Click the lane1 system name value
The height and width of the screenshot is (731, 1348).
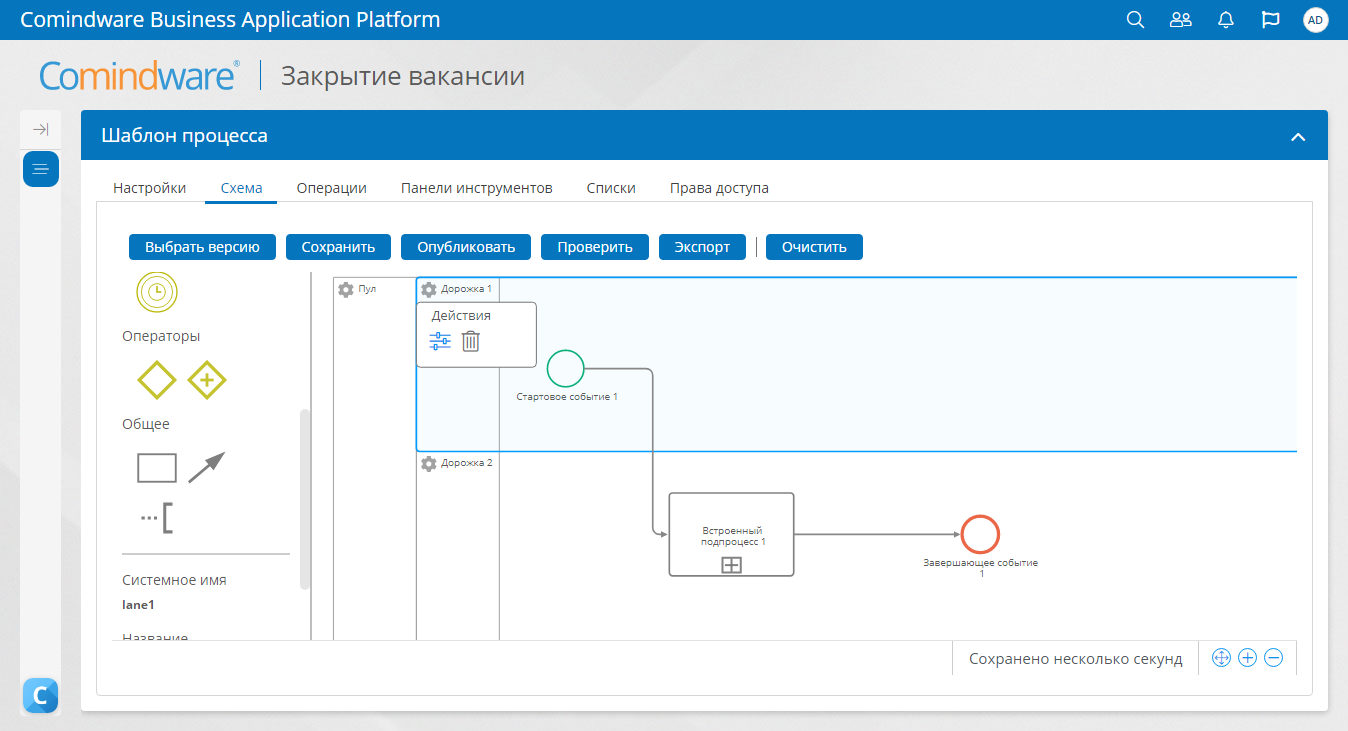pos(138,605)
